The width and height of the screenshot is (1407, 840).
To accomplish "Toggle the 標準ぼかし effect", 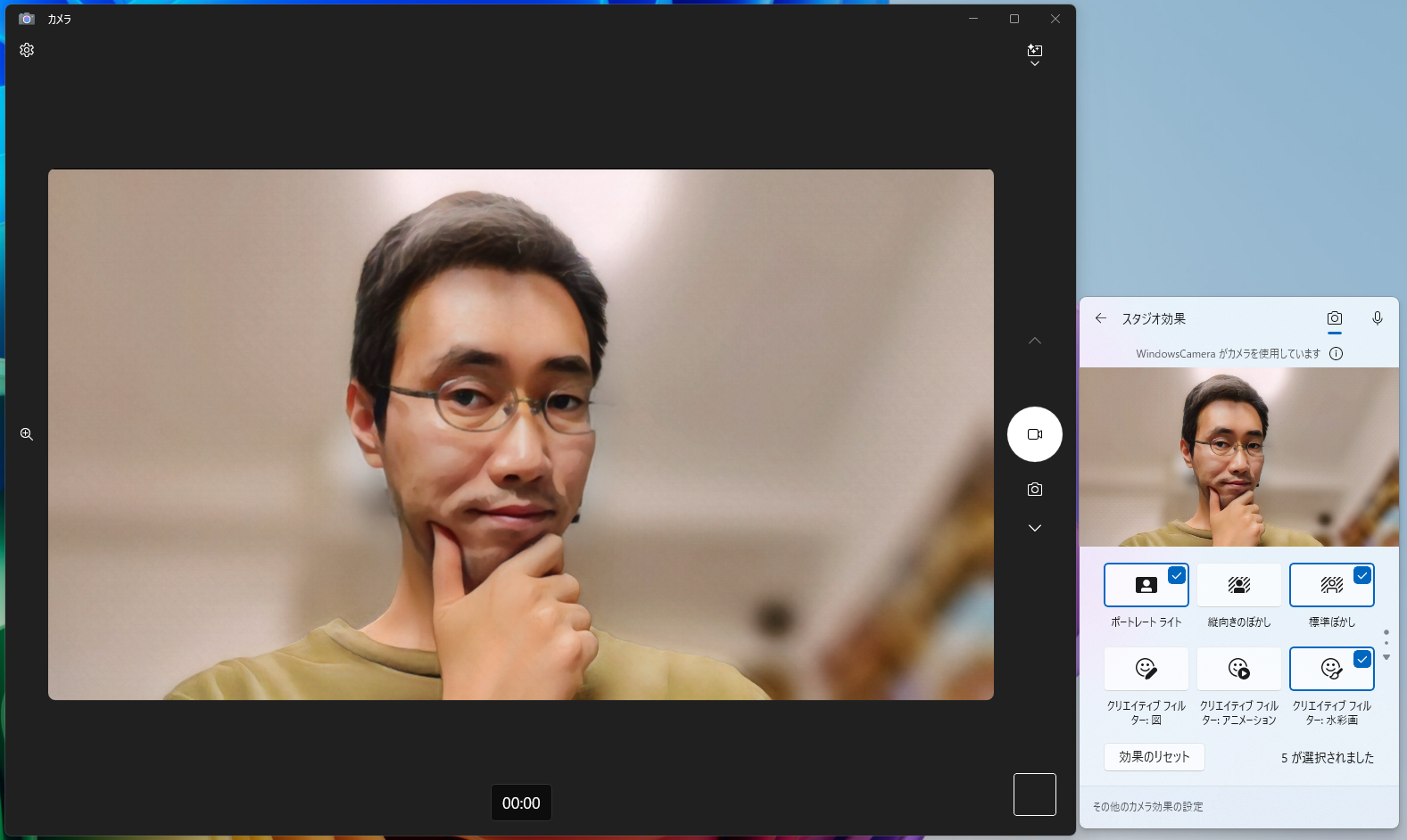I will (x=1332, y=585).
